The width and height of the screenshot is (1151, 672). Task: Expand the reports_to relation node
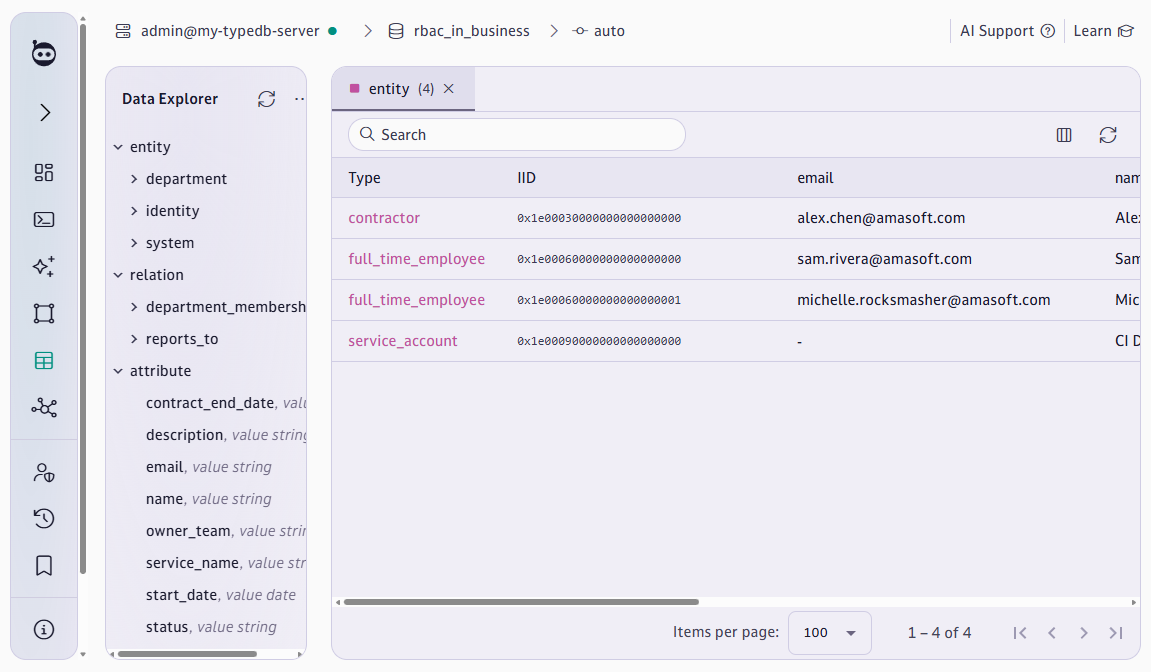coord(134,339)
